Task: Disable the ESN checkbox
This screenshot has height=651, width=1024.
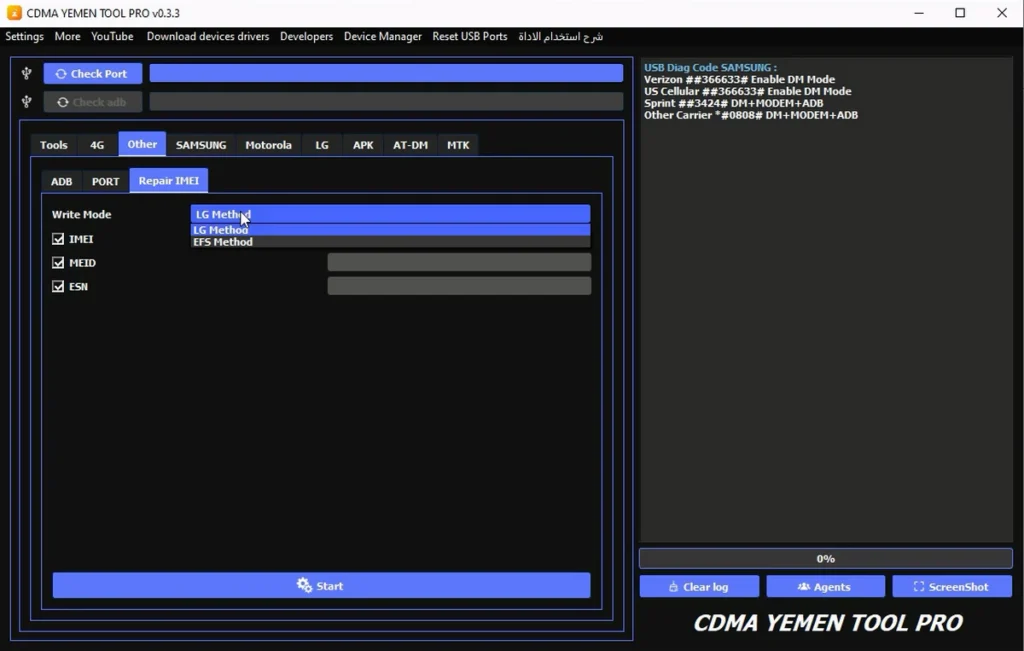Action: [58, 287]
